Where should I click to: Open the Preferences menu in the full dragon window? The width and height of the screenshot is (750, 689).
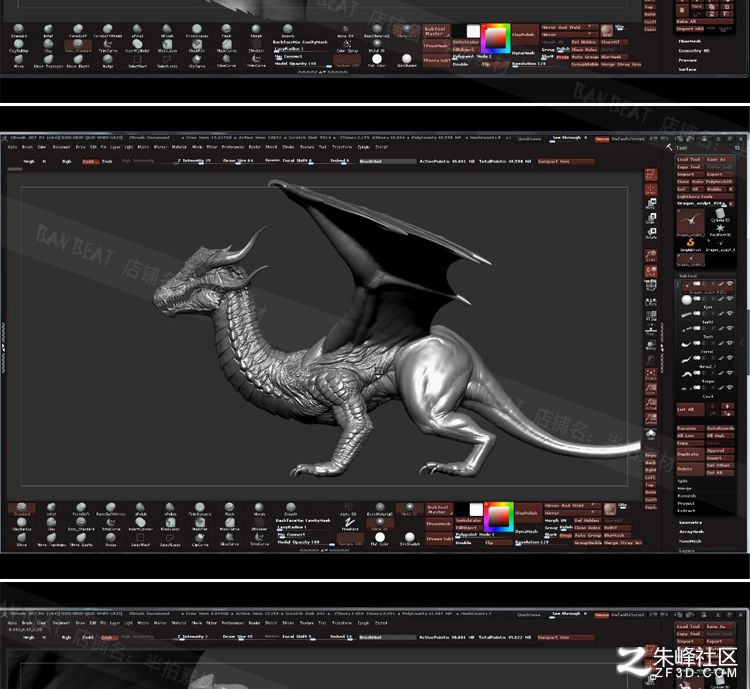click(232, 147)
